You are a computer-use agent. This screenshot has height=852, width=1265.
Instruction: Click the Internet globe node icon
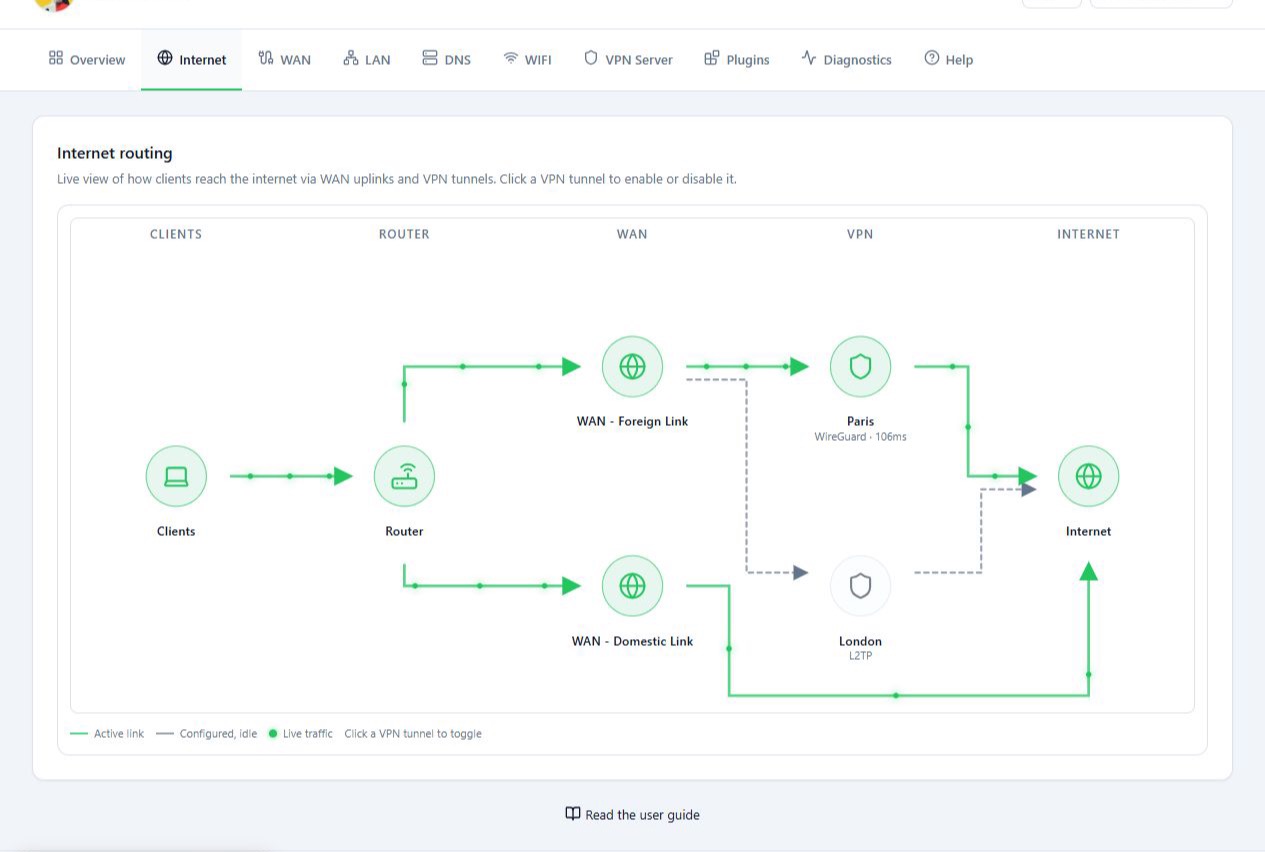coord(1088,476)
